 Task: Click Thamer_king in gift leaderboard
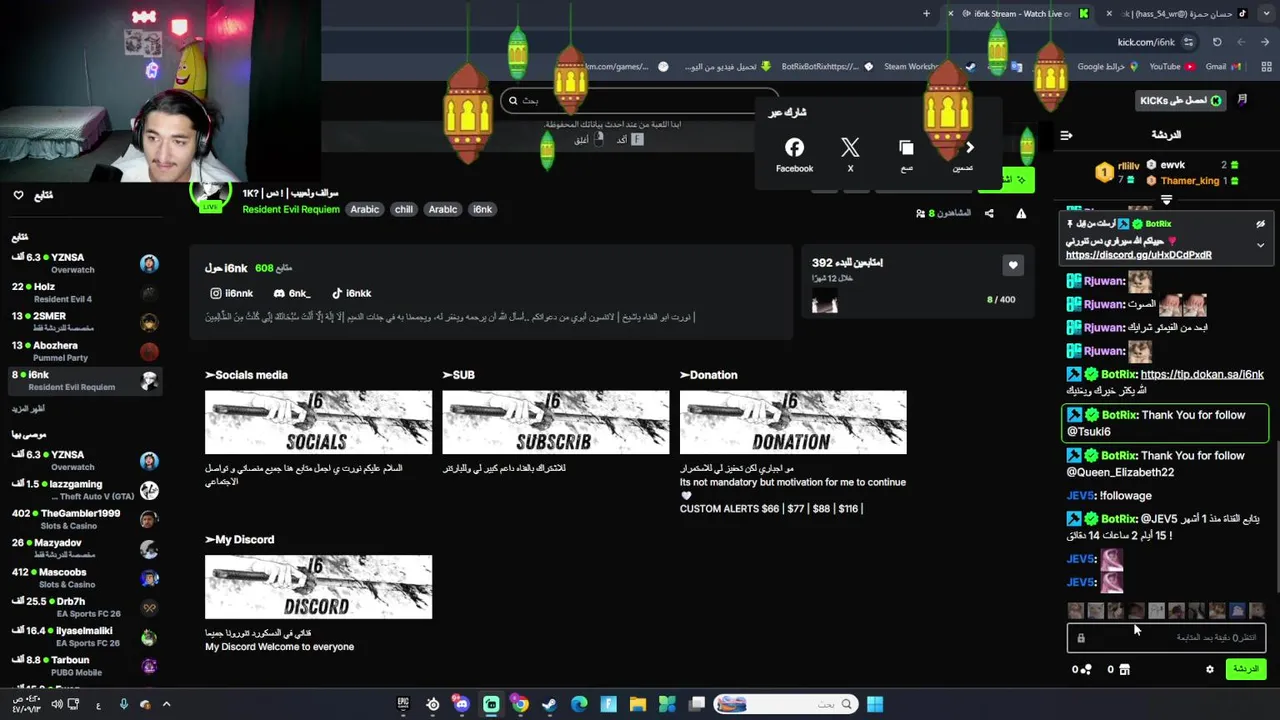point(1190,181)
